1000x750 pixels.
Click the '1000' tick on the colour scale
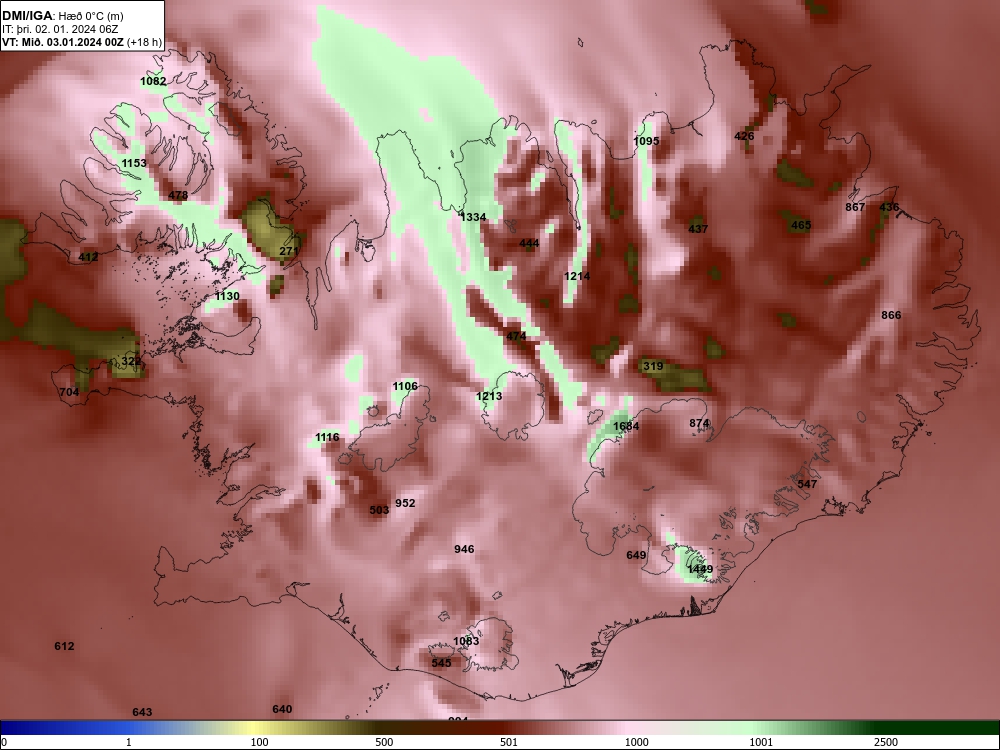[x=636, y=742]
